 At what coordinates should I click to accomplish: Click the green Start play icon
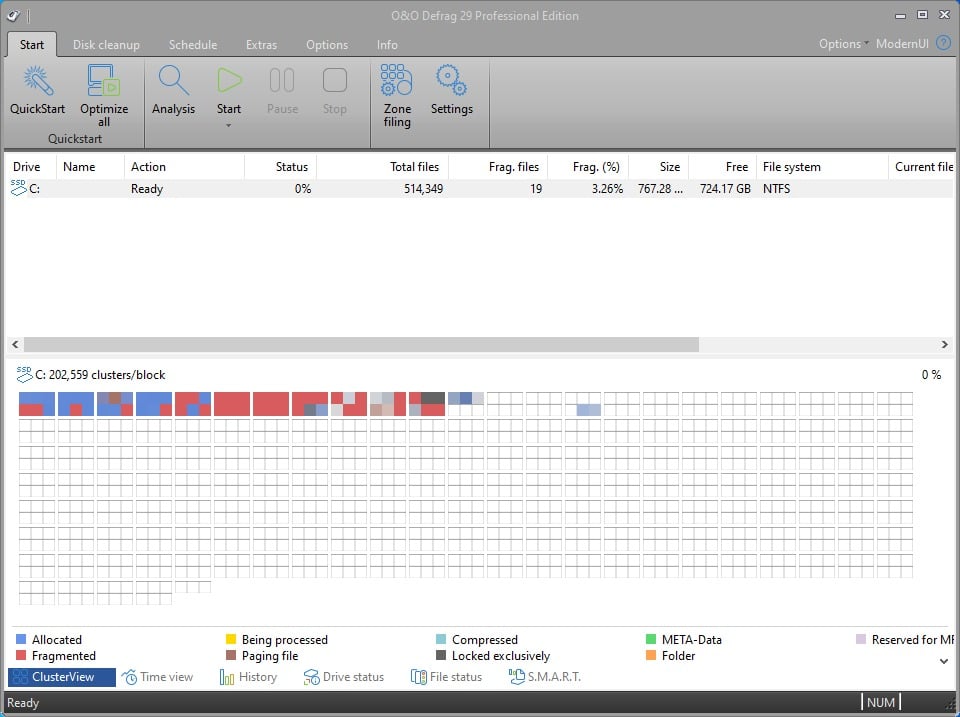point(229,80)
